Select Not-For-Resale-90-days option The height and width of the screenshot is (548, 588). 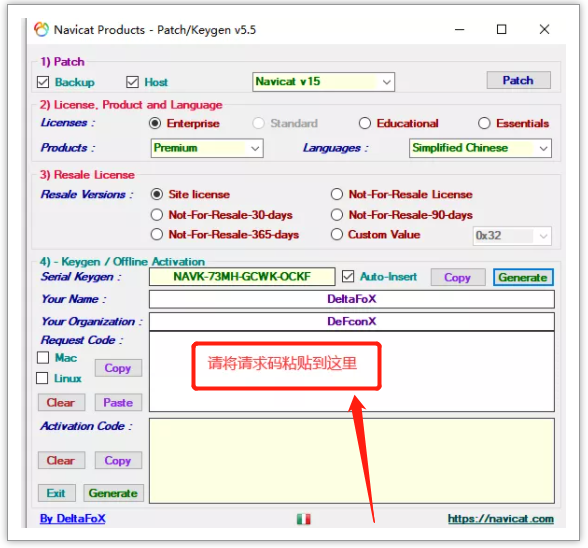point(337,215)
